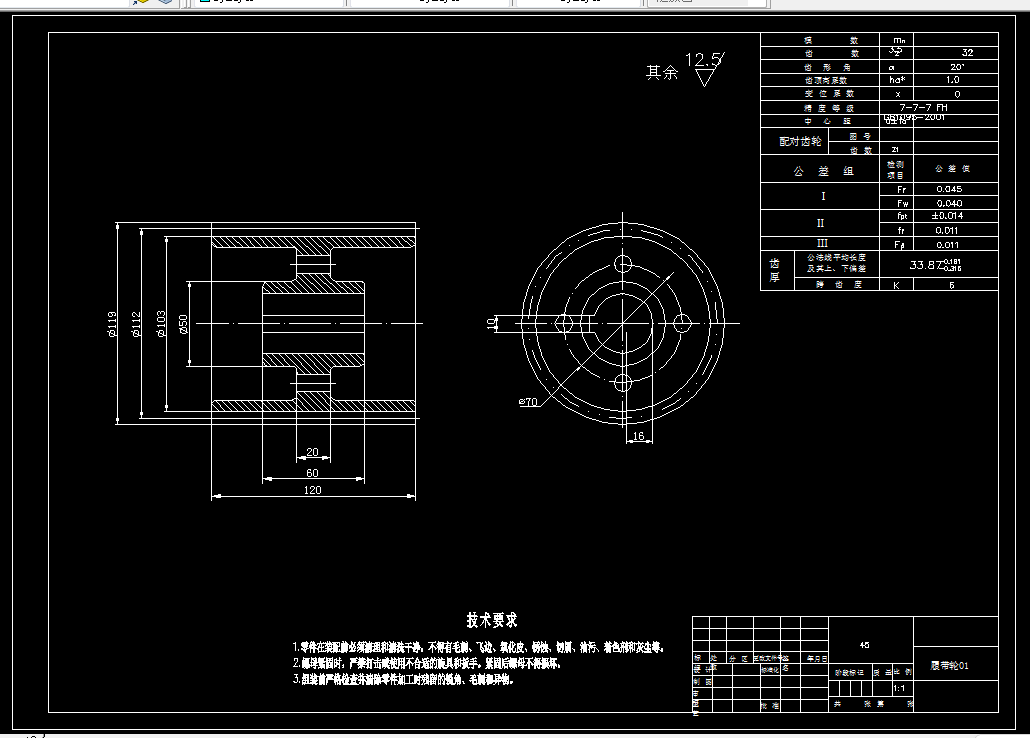Select the right hole in end view
The image size is (1030, 738).
[x=683, y=323]
